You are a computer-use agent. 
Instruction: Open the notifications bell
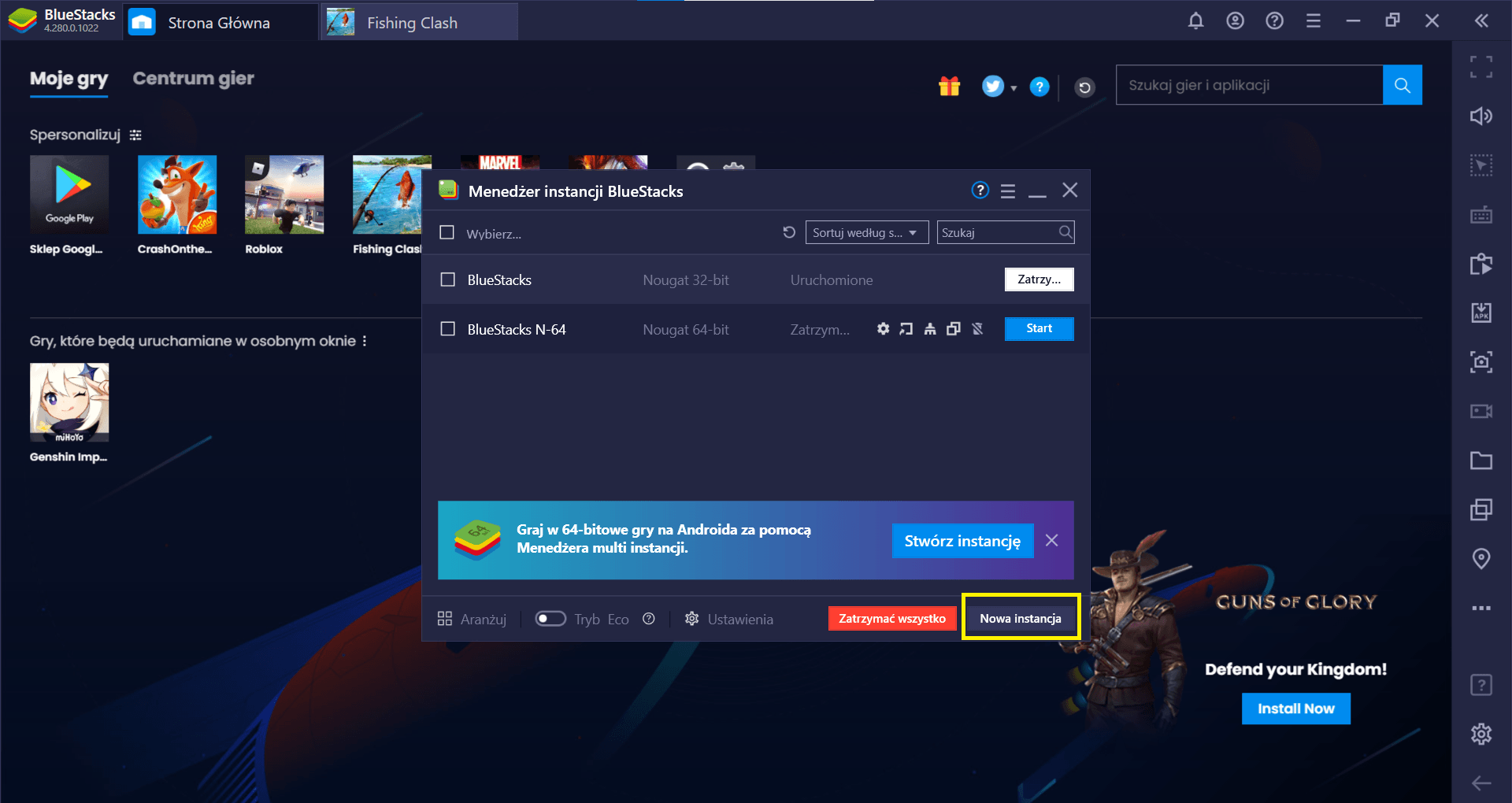[1195, 21]
